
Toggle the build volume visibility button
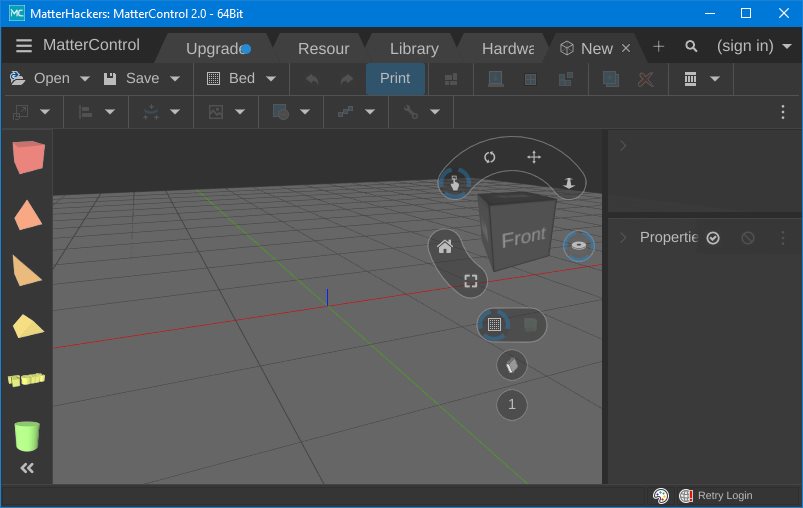[x=530, y=324]
